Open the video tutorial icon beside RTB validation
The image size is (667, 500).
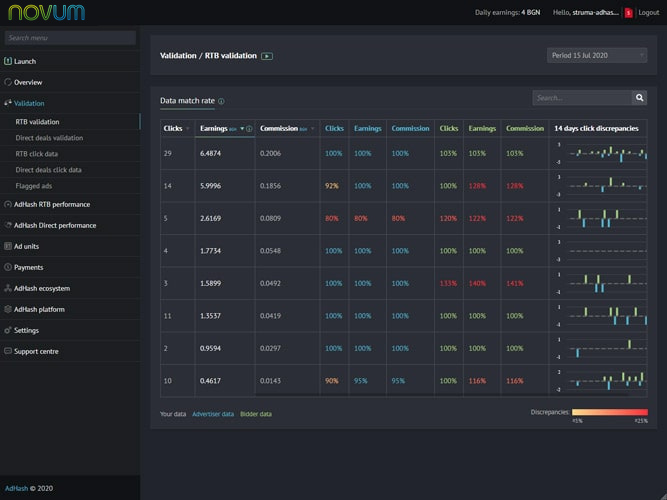coord(267,56)
